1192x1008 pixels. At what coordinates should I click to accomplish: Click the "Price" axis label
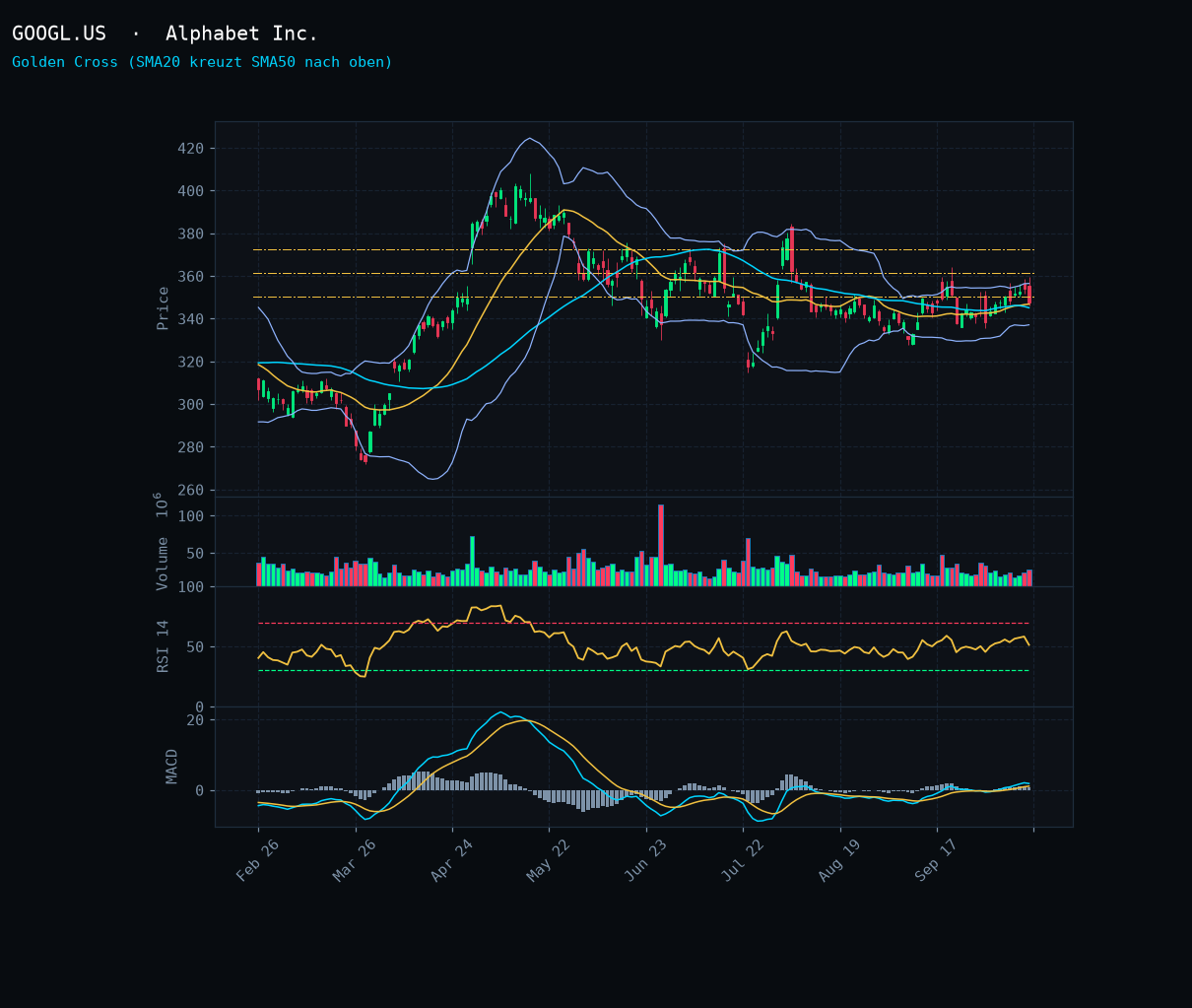click(163, 308)
